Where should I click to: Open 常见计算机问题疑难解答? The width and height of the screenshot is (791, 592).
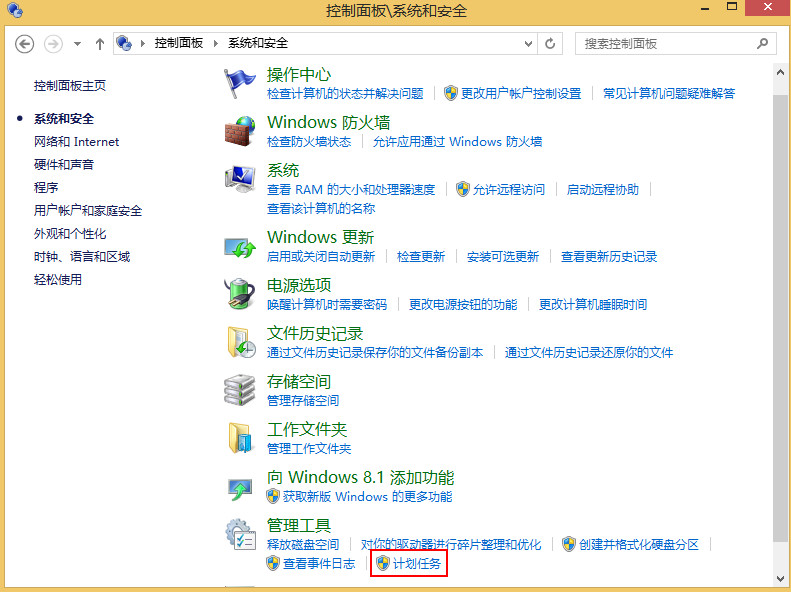pyautogui.click(x=669, y=94)
